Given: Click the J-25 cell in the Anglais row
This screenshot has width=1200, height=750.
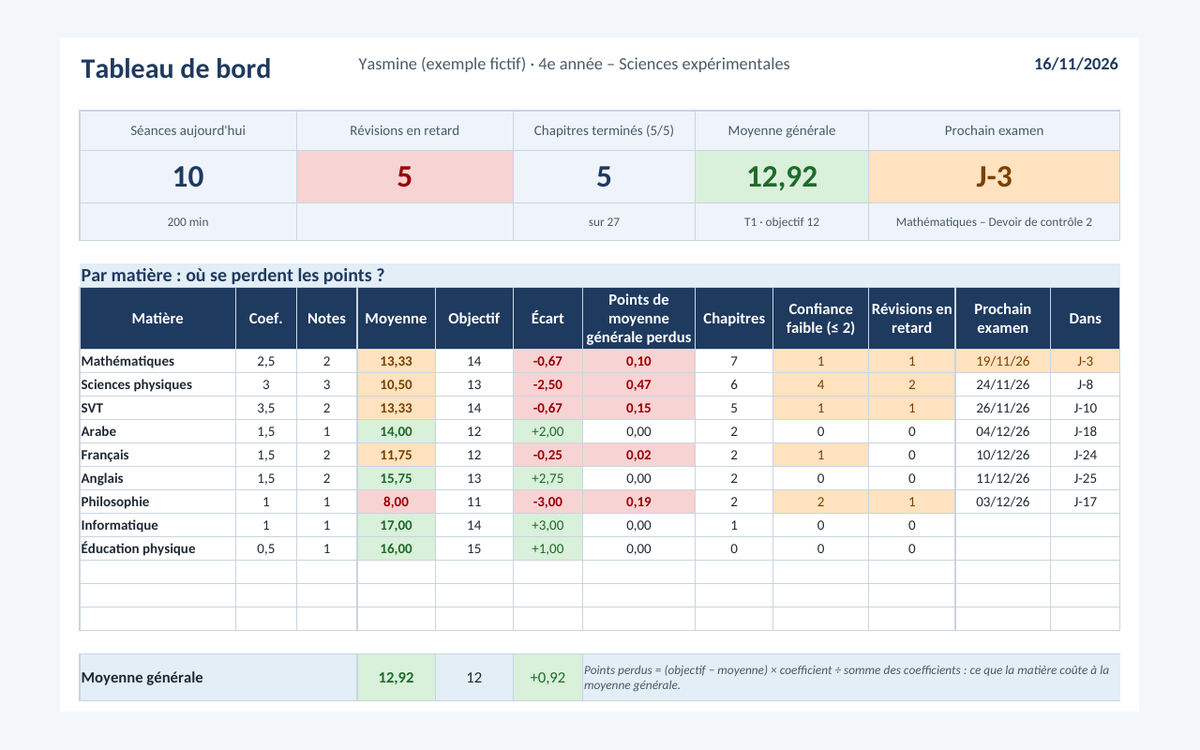Looking at the screenshot, I should 1085,478.
